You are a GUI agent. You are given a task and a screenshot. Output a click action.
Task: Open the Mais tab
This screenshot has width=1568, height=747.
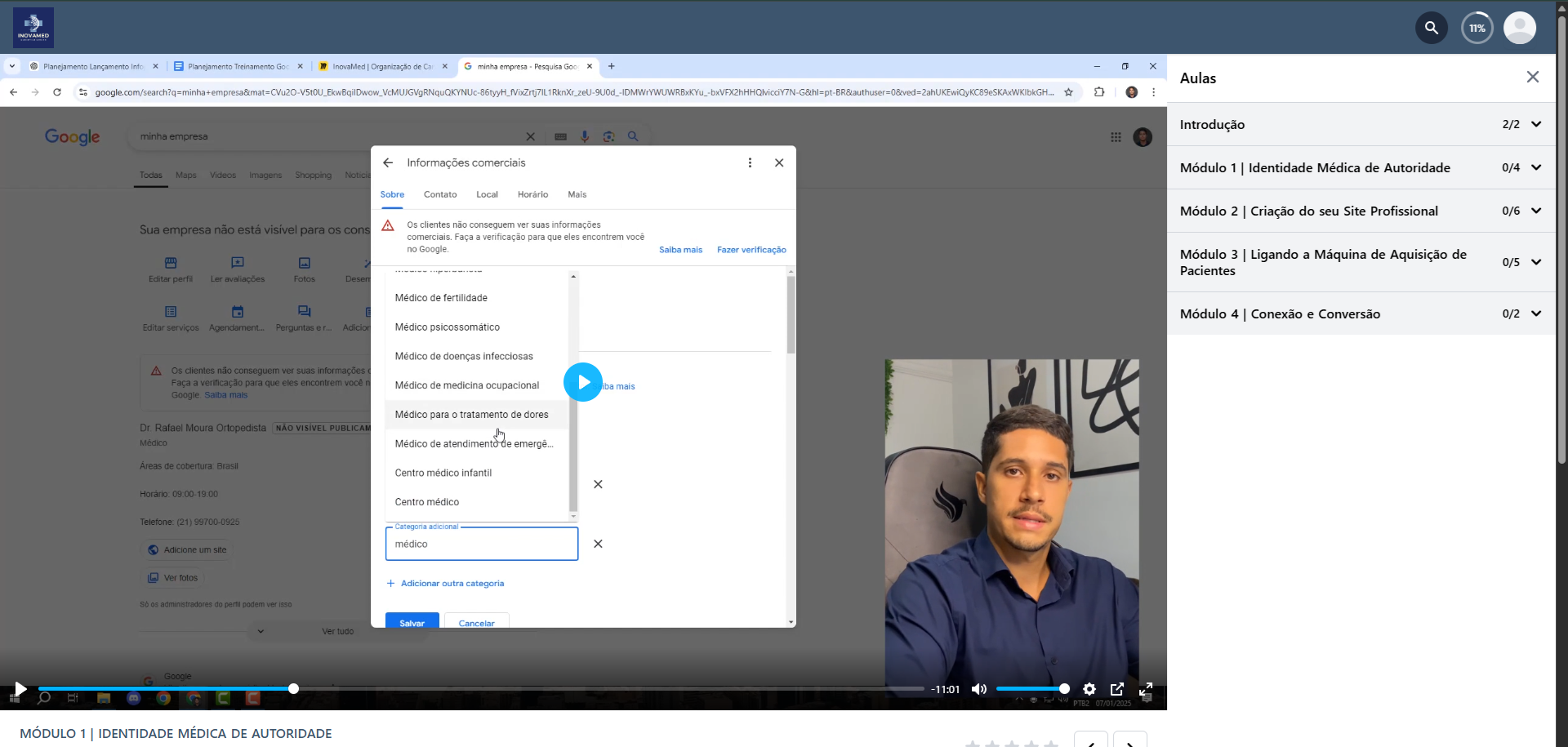click(x=577, y=194)
